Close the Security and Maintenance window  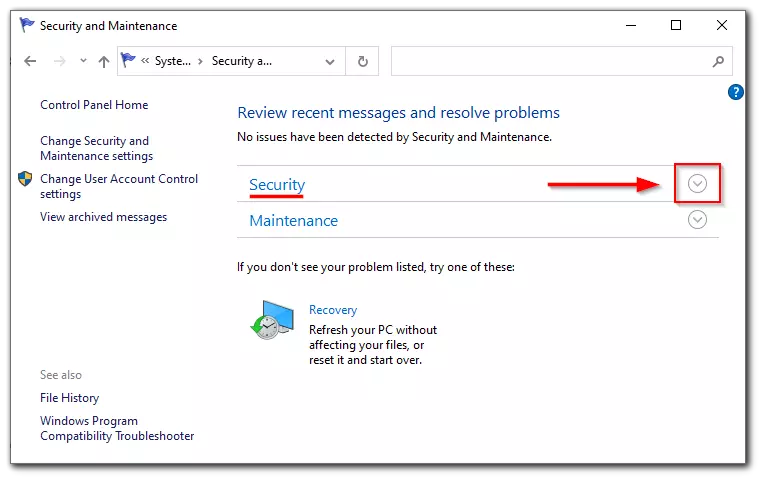(722, 25)
